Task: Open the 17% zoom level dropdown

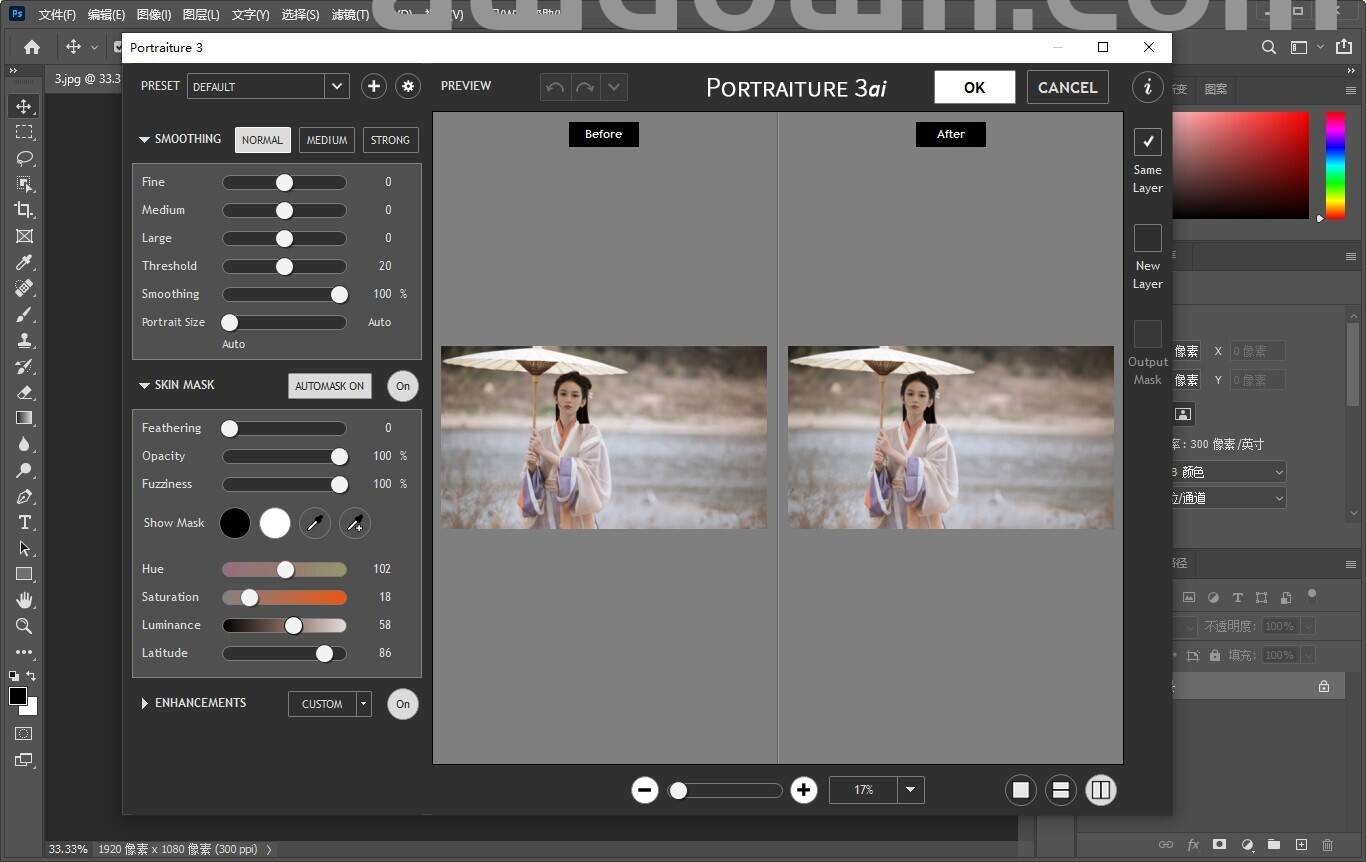Action: coord(910,790)
